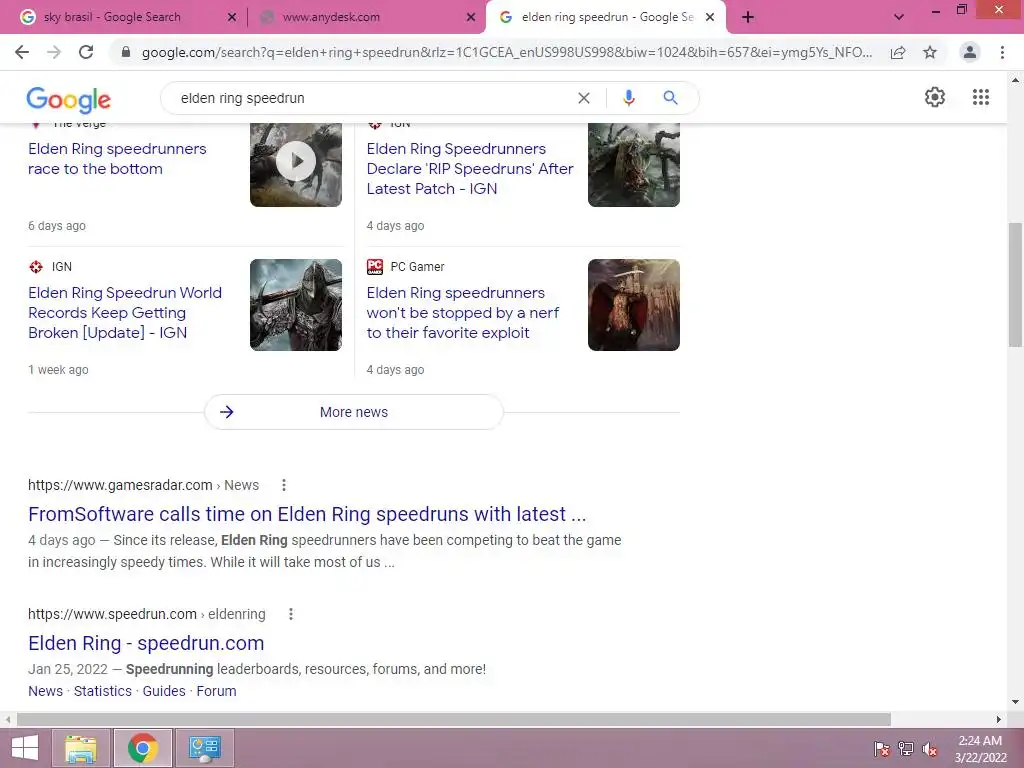1024x768 pixels.
Task: Click the knight helmet thumbnail
Action: tap(296, 305)
